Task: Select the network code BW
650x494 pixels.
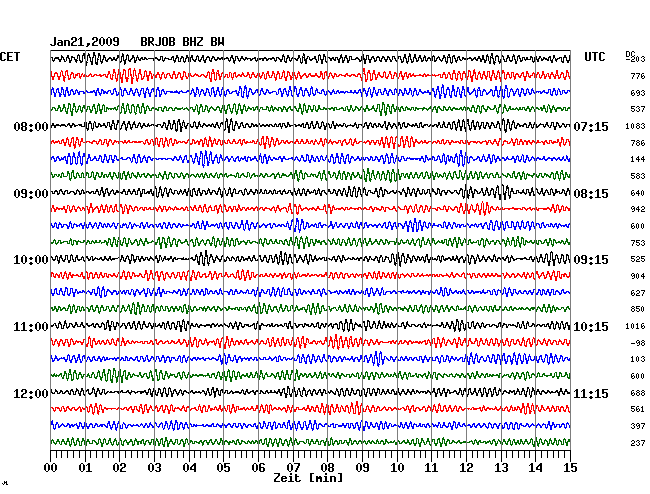Action: pos(217,42)
